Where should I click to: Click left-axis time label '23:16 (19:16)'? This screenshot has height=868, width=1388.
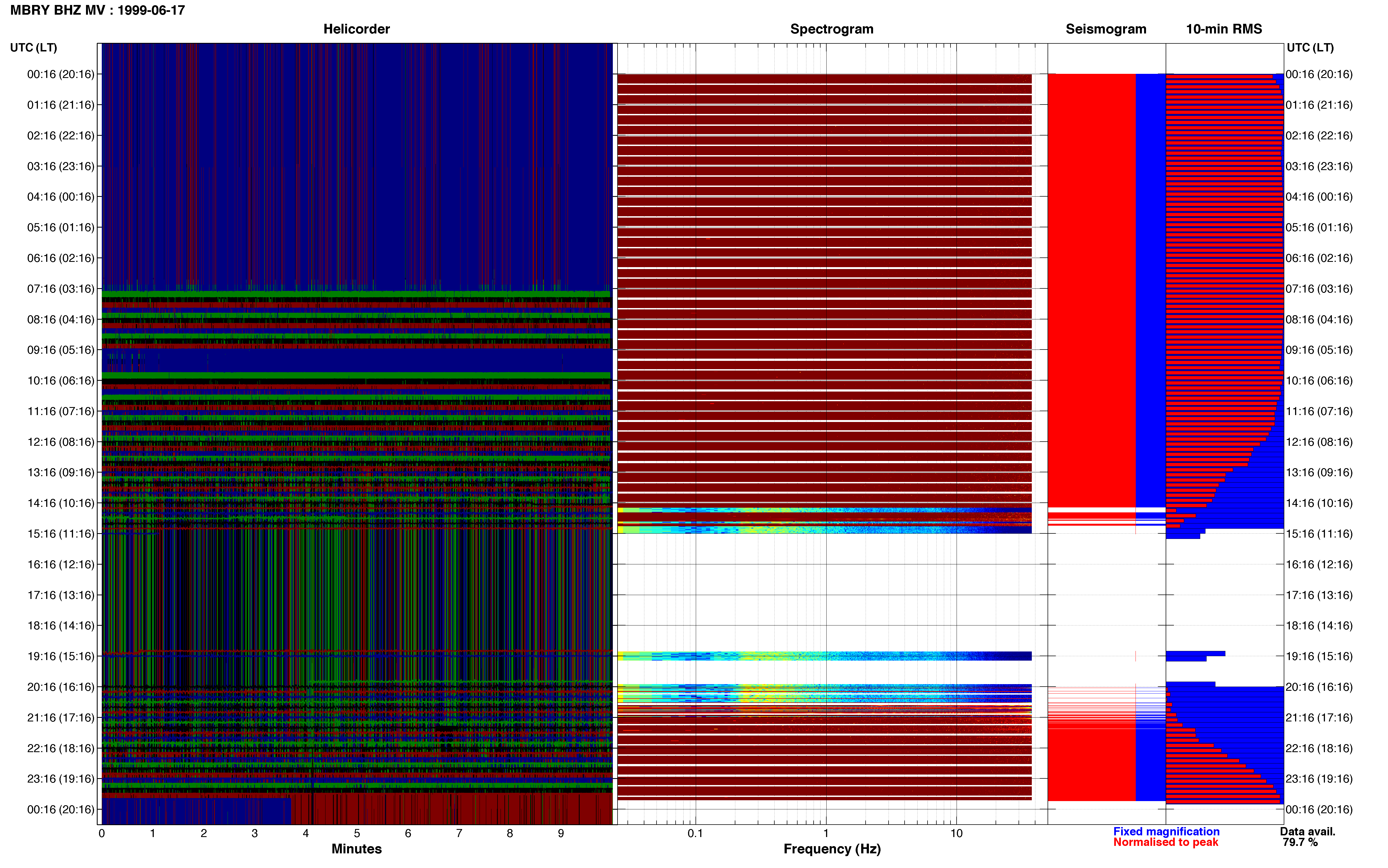61,779
